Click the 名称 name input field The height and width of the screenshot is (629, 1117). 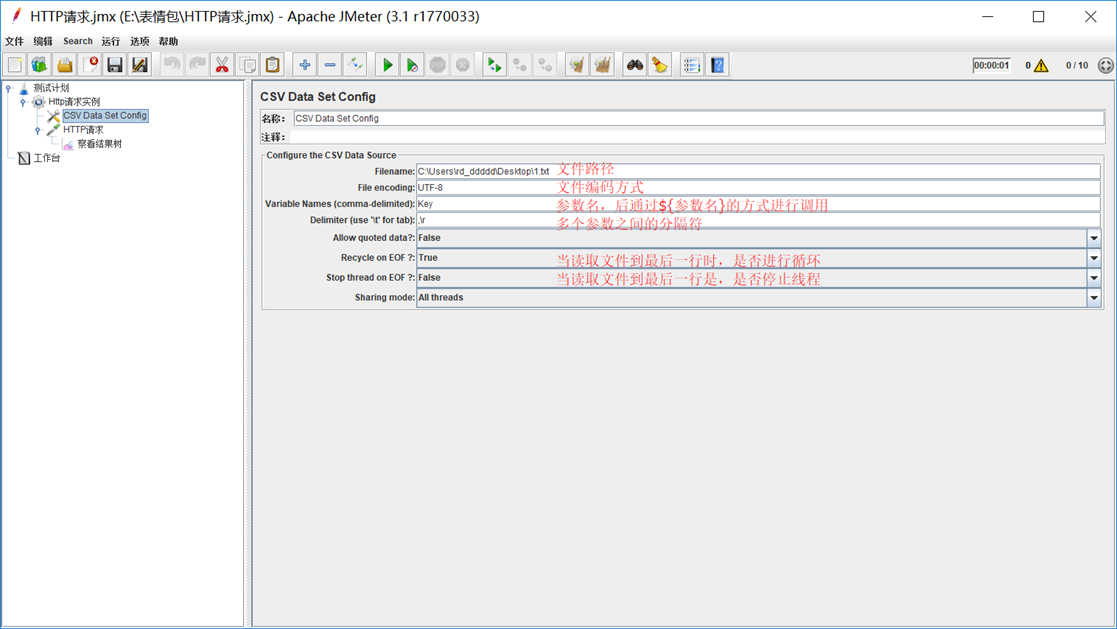coord(699,118)
